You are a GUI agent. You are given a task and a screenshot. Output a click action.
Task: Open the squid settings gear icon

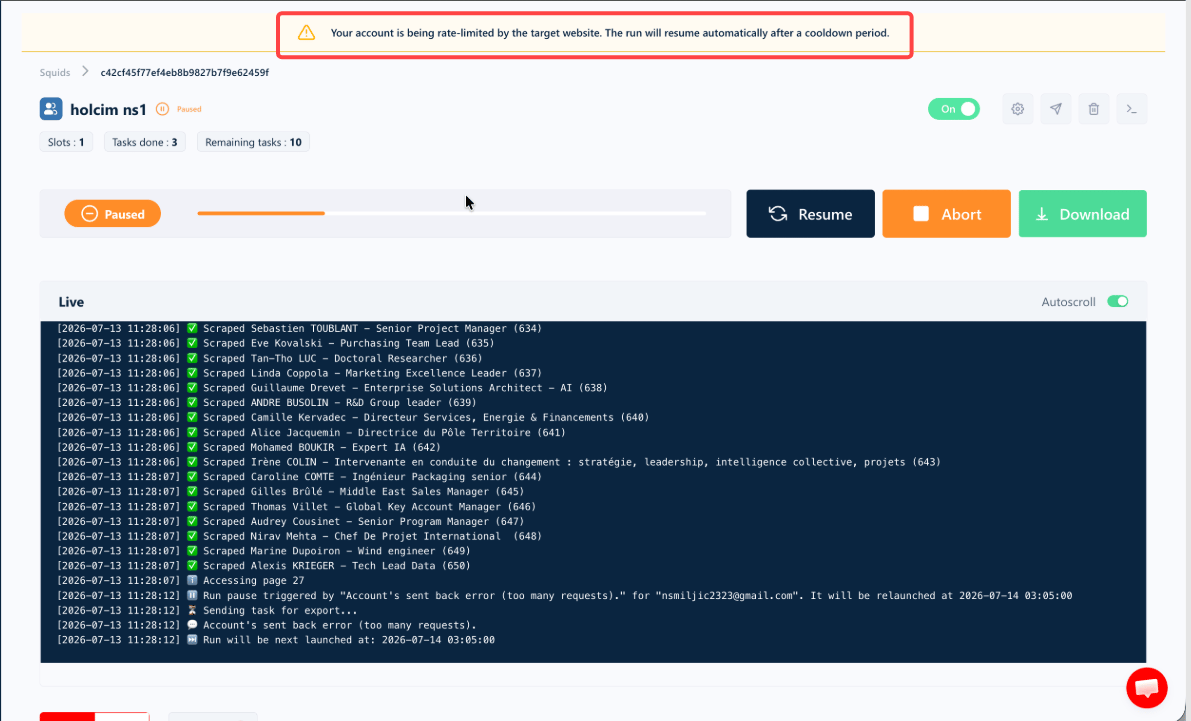pos(1017,109)
